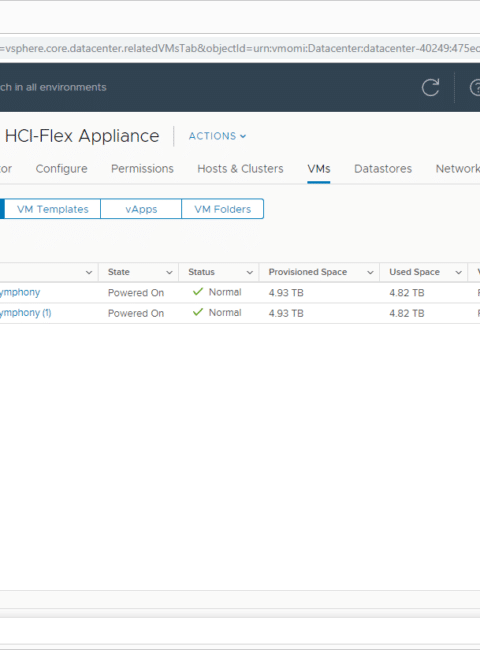This screenshot has height=650, width=480.
Task: Open the ACTIONS dropdown menu
Action: pyautogui.click(x=217, y=136)
